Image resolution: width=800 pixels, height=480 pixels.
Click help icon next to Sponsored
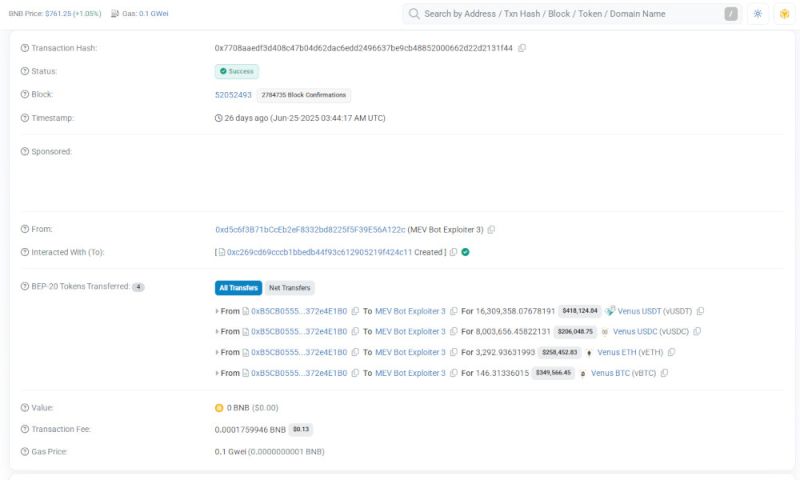(x=24, y=151)
